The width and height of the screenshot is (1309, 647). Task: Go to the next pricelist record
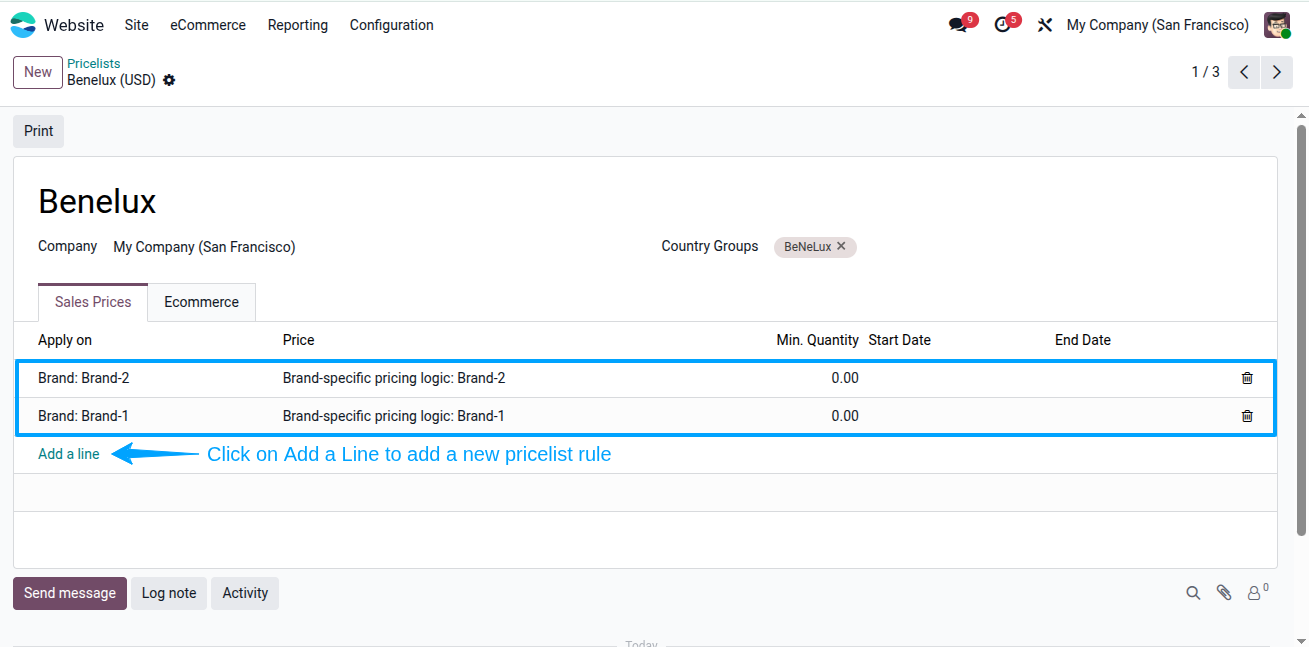[1276, 72]
